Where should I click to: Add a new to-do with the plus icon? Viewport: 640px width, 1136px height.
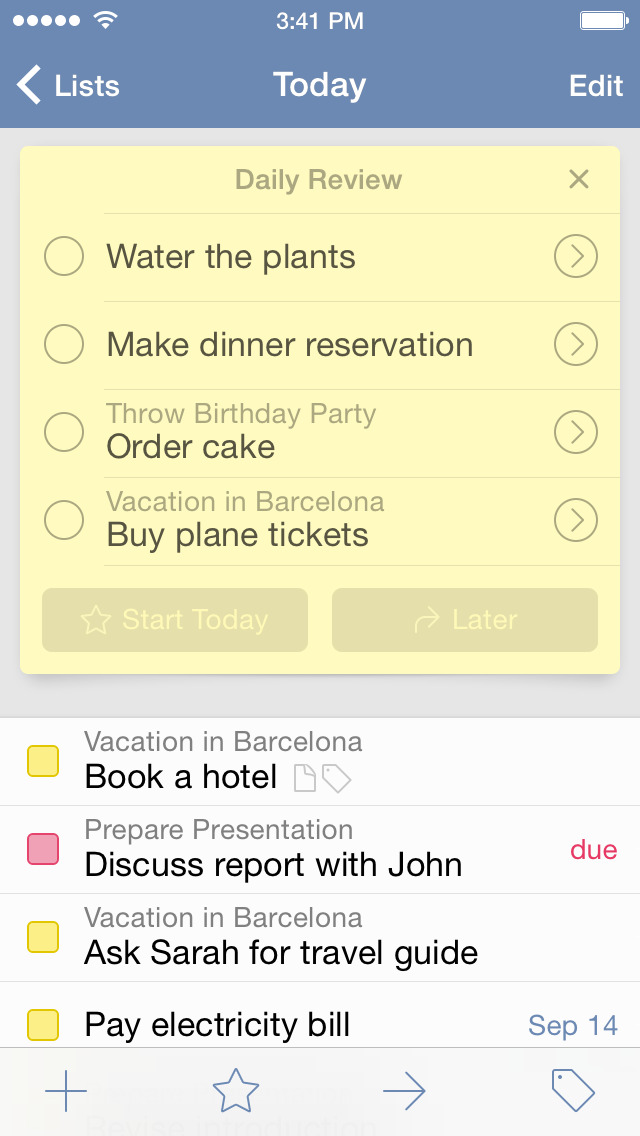66,1091
